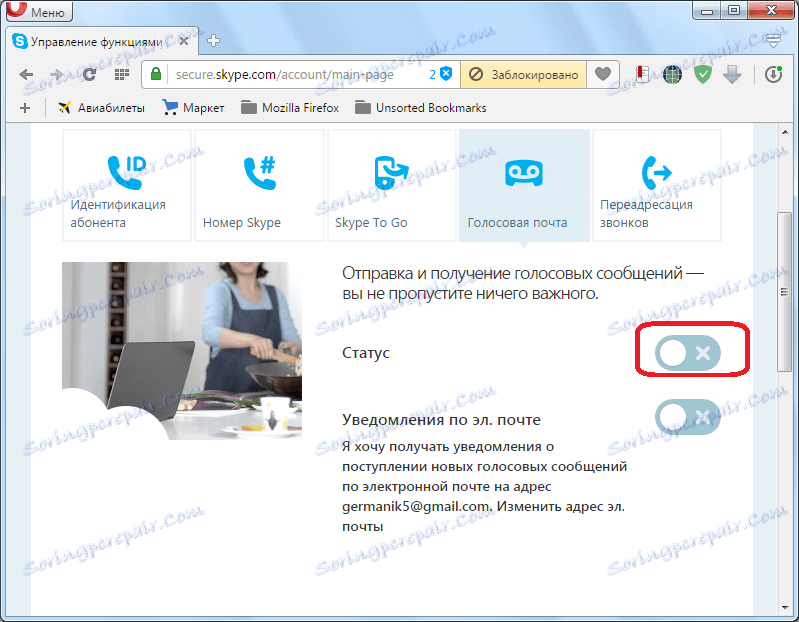Expand the Unsorted Bookmarks folder
Screen dimensions: 799x622
click(421, 108)
